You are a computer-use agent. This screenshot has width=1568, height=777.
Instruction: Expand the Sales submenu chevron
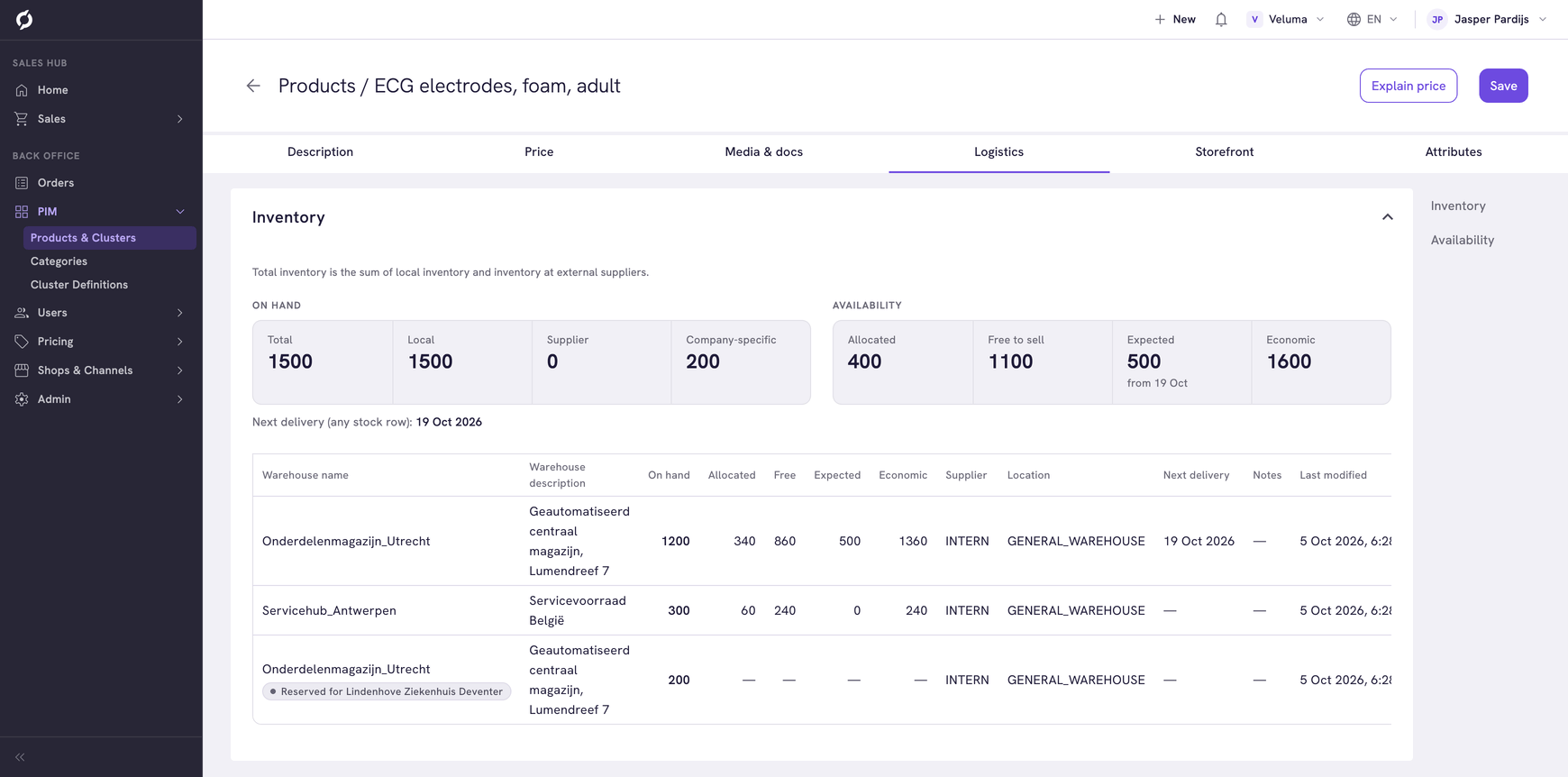click(180, 119)
